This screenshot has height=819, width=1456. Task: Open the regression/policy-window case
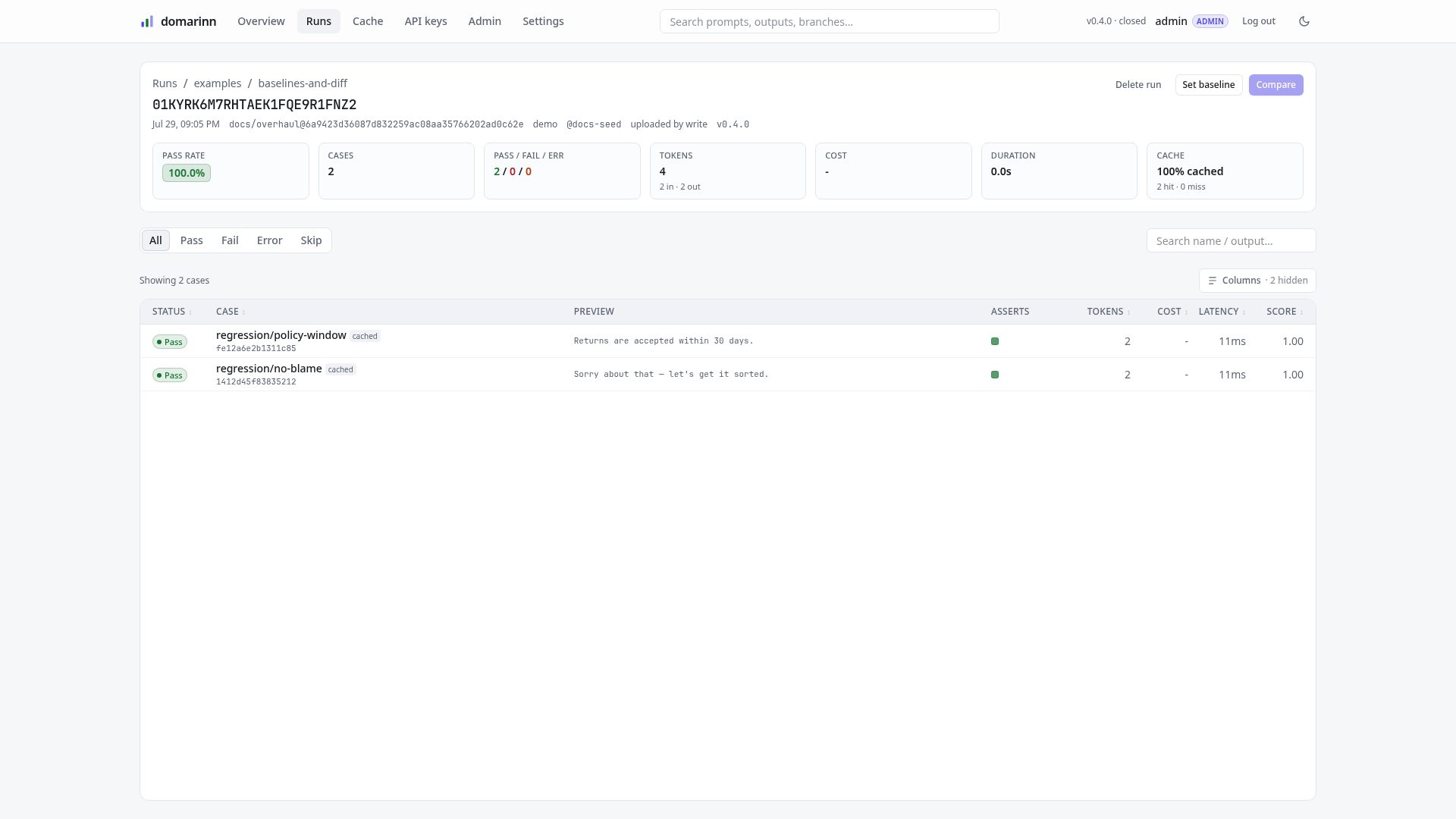281,335
